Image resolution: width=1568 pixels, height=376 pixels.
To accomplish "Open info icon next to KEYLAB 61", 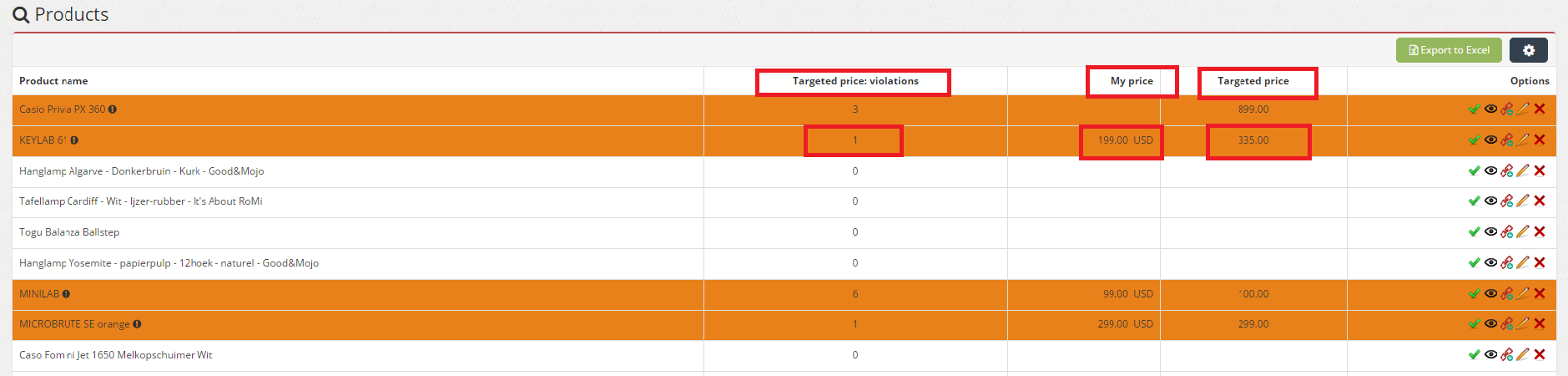I will click(74, 140).
